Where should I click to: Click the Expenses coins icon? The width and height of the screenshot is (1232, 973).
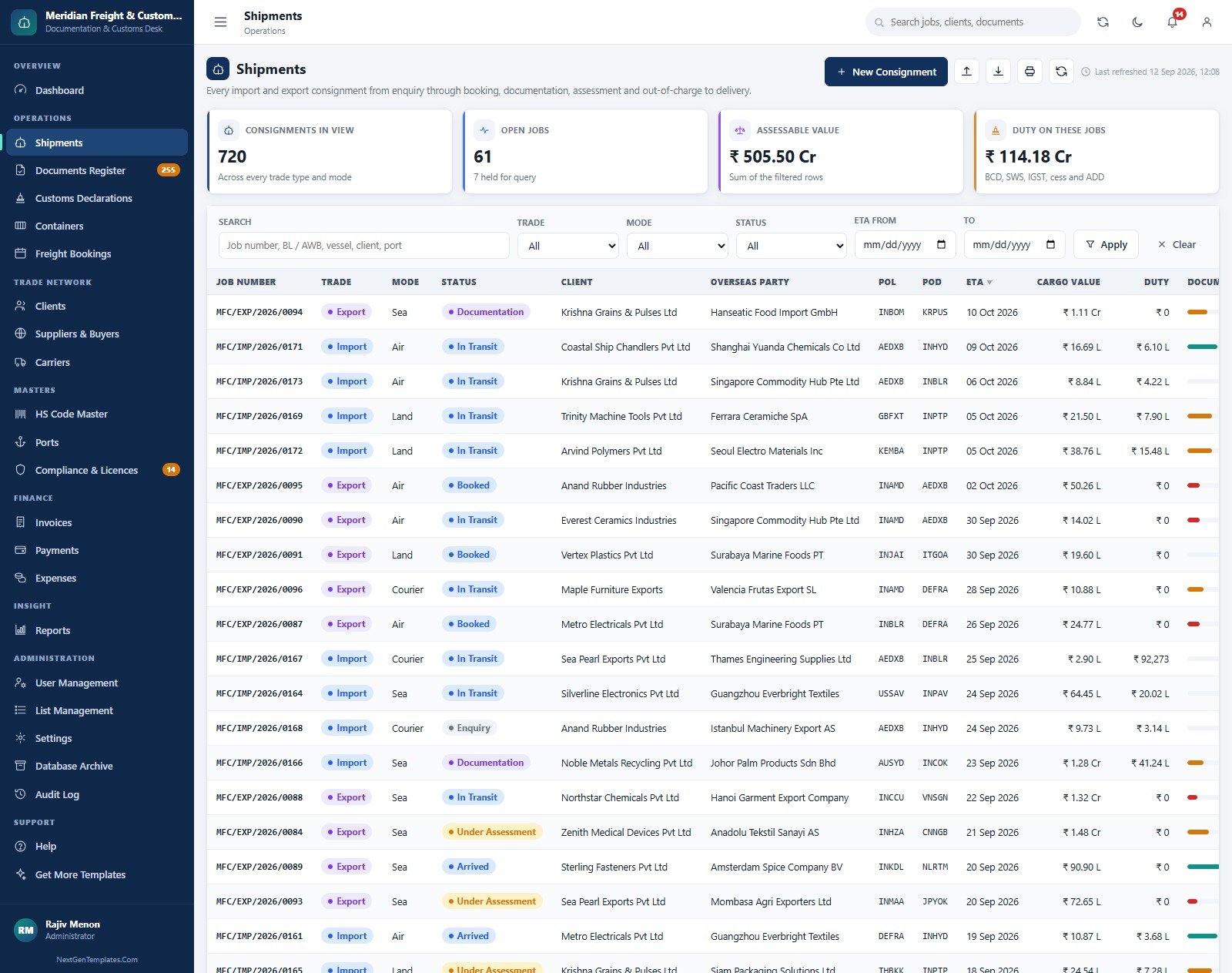(x=21, y=578)
